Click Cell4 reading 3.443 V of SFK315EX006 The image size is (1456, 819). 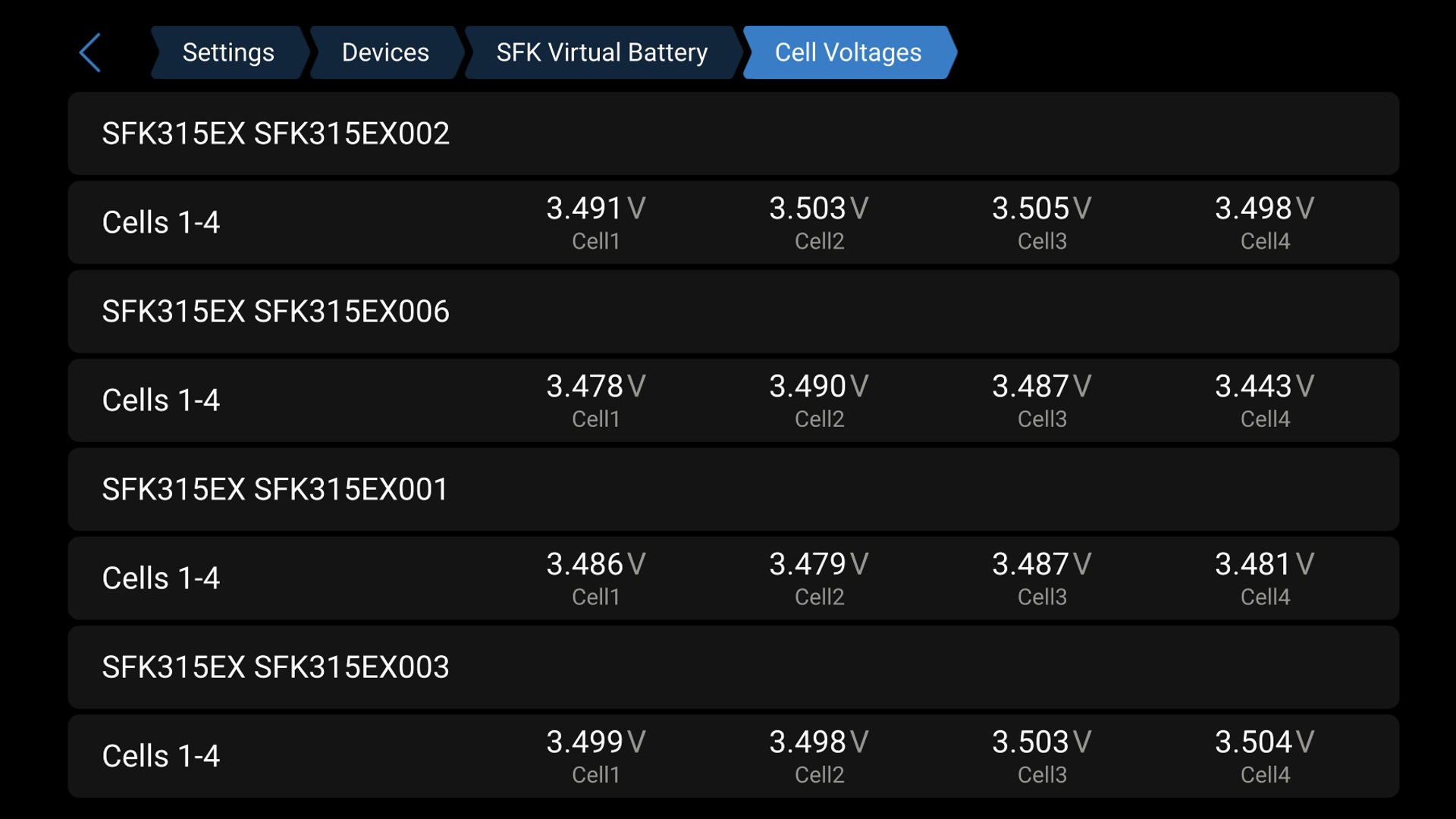click(1263, 387)
